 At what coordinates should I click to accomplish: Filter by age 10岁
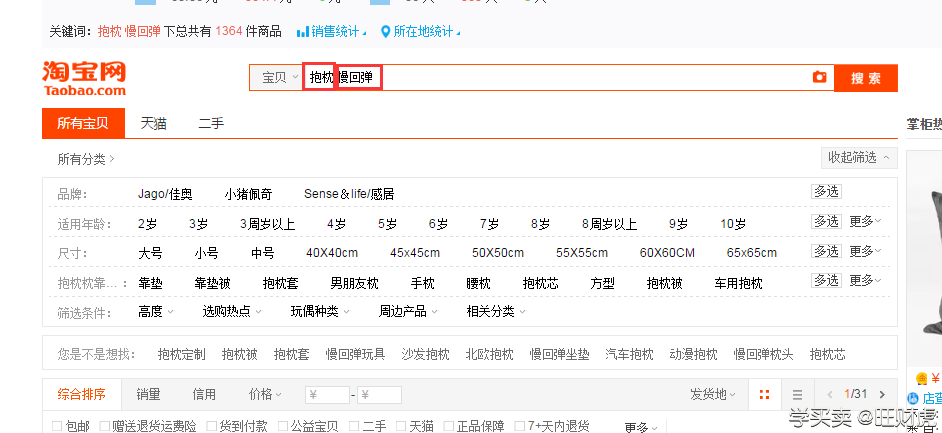733,225
